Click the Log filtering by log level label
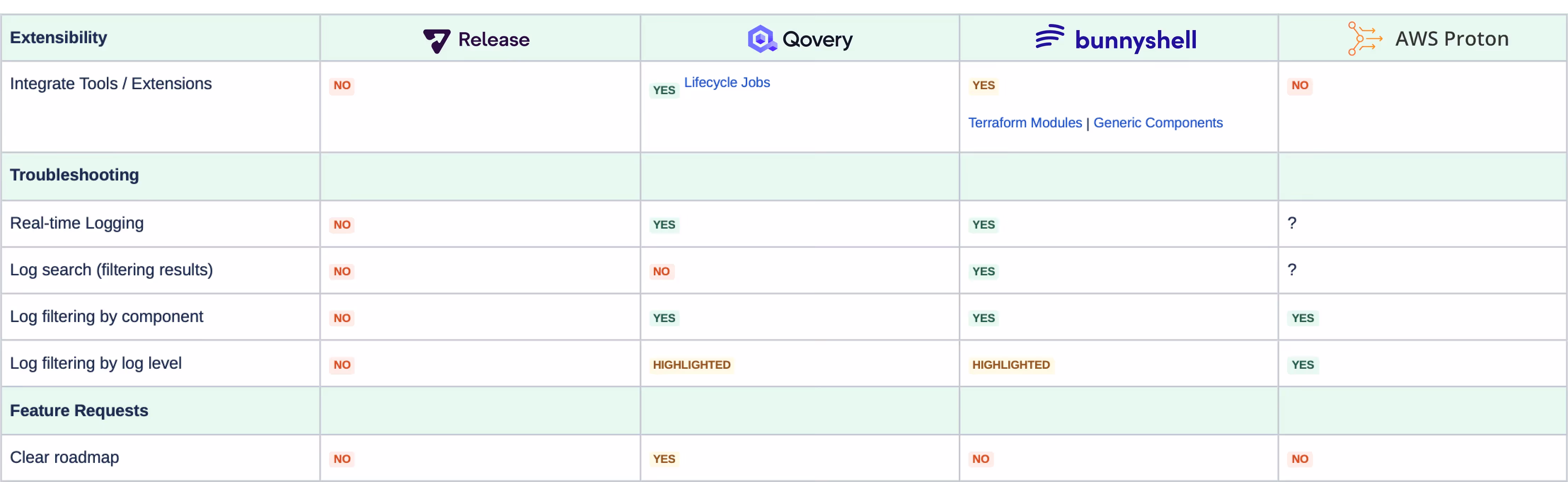The image size is (1568, 482). click(96, 363)
